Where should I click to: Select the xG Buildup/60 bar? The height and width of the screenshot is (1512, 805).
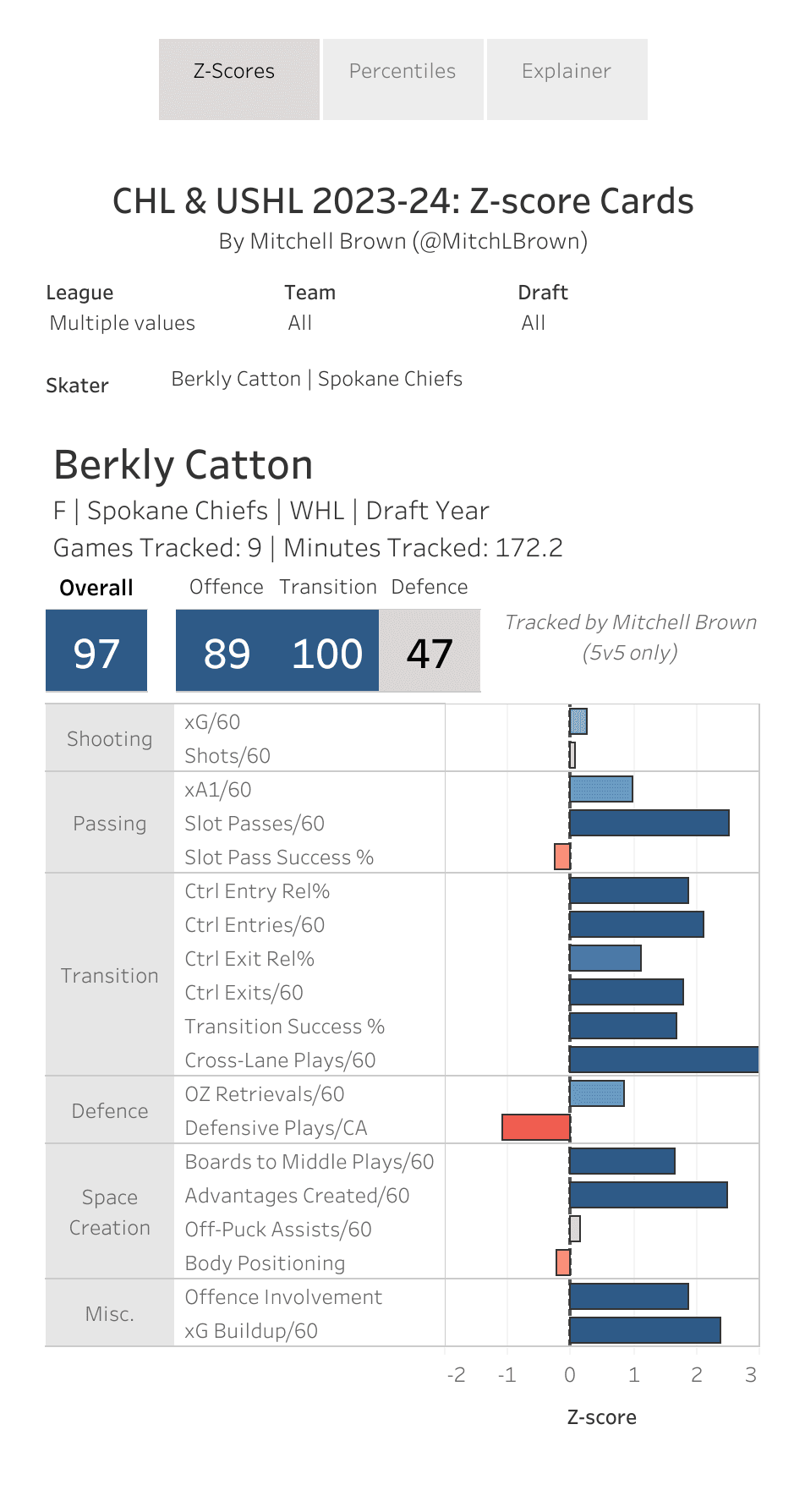(x=644, y=1330)
